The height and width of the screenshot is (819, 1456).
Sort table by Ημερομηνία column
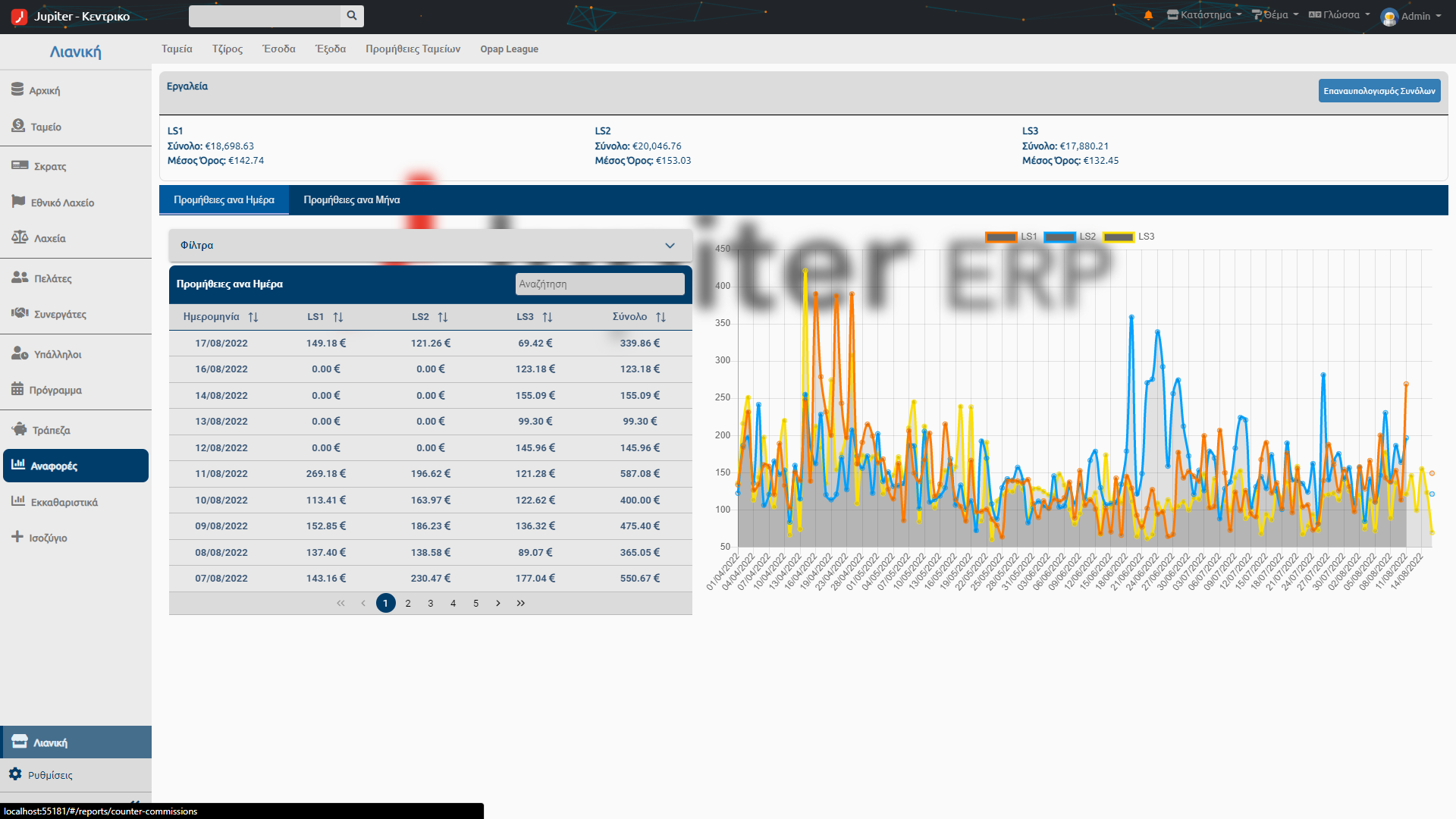[x=221, y=317]
